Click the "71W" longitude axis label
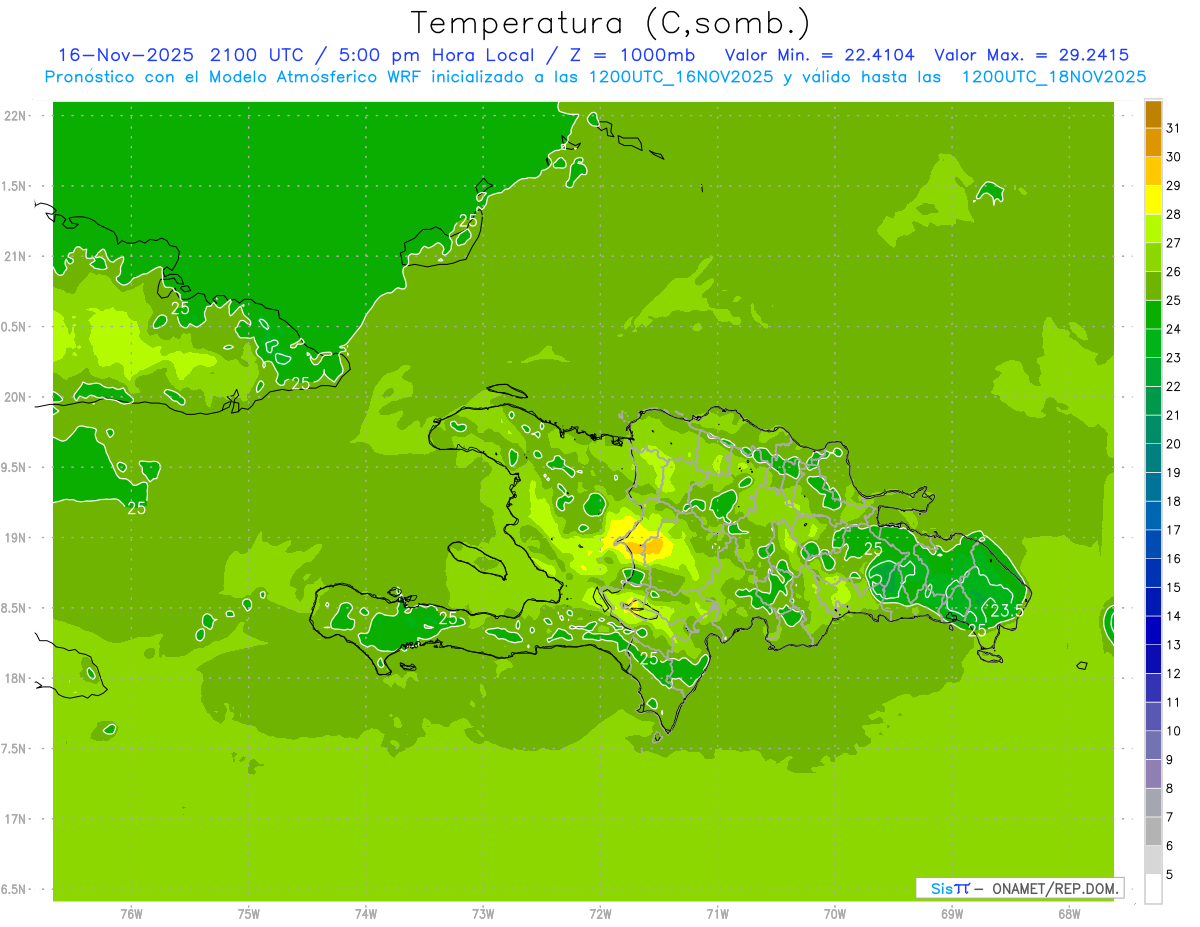1200x927 pixels. coord(717,914)
